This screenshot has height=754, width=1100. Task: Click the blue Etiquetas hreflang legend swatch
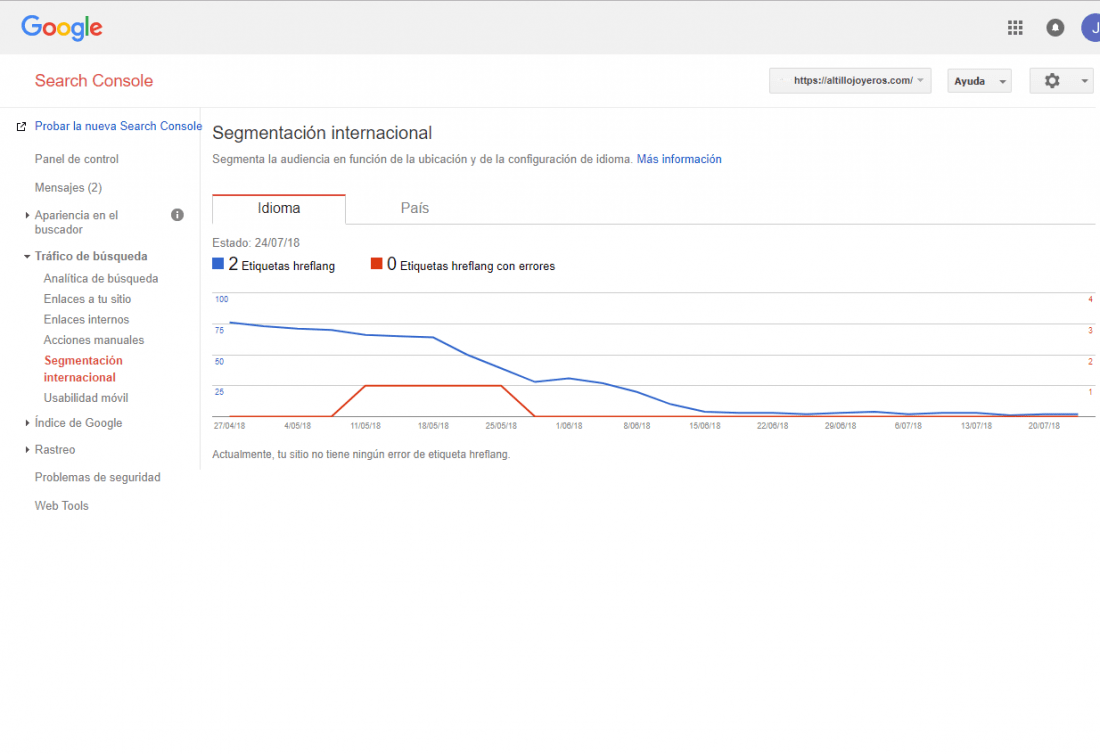pyautogui.click(x=217, y=264)
